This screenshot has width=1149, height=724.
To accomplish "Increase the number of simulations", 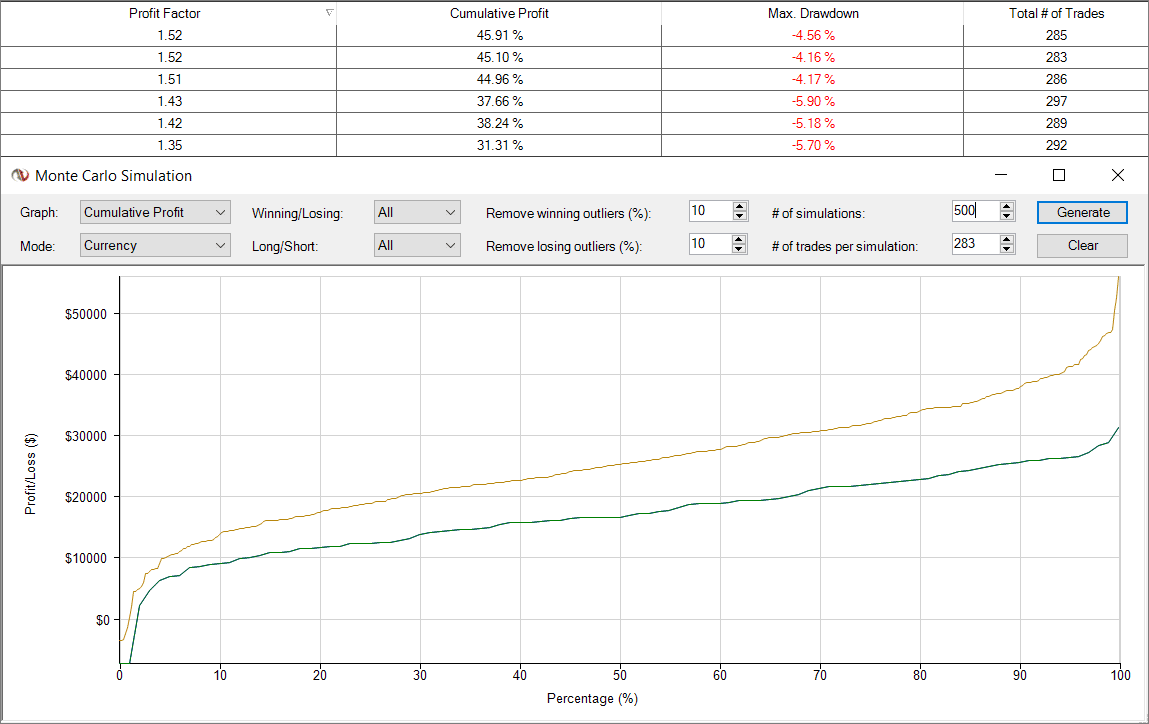I will click(1007, 207).
